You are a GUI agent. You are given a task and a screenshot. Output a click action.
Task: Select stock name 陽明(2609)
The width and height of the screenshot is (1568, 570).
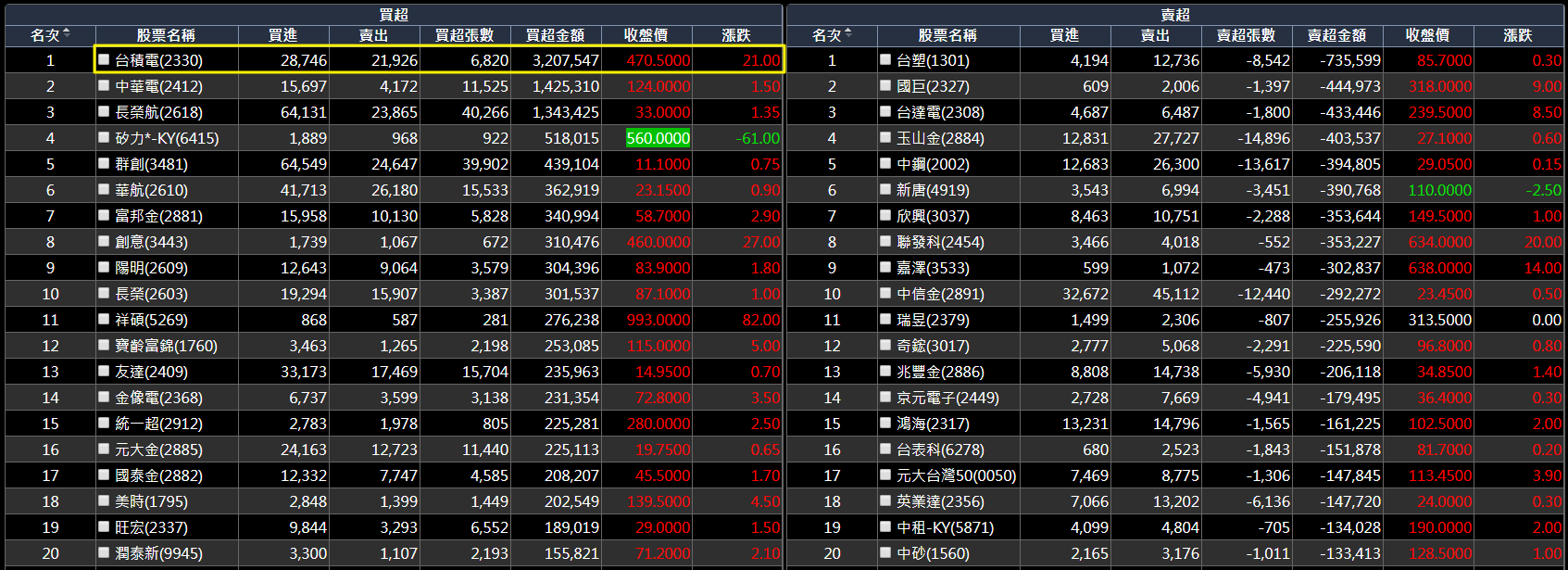pos(151,268)
